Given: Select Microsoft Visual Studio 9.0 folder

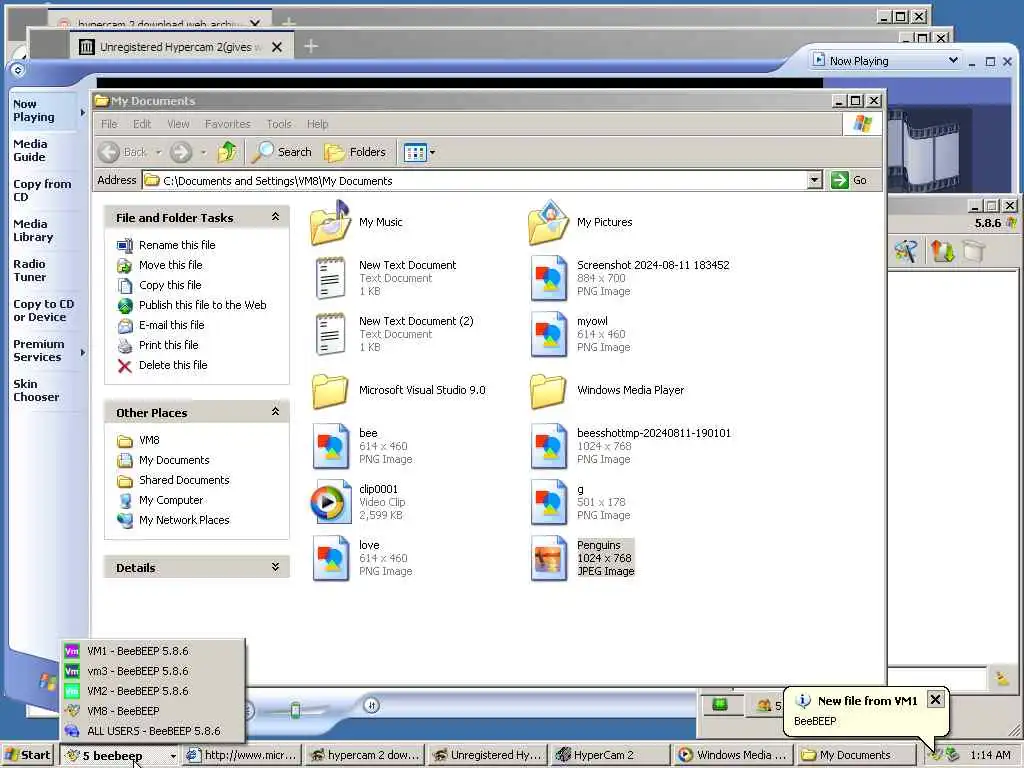Looking at the screenshot, I should pyautogui.click(x=330, y=391).
